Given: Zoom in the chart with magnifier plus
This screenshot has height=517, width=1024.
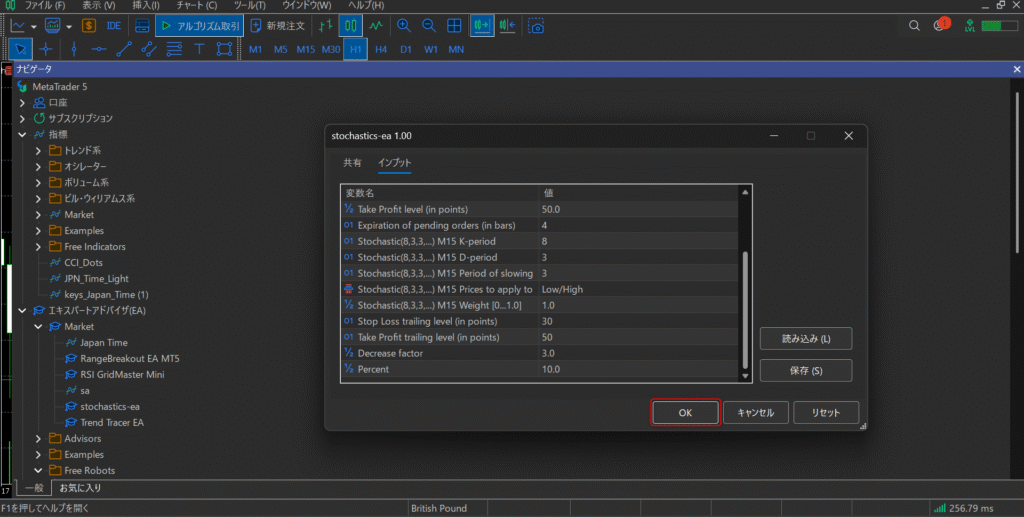Looking at the screenshot, I should (404, 26).
